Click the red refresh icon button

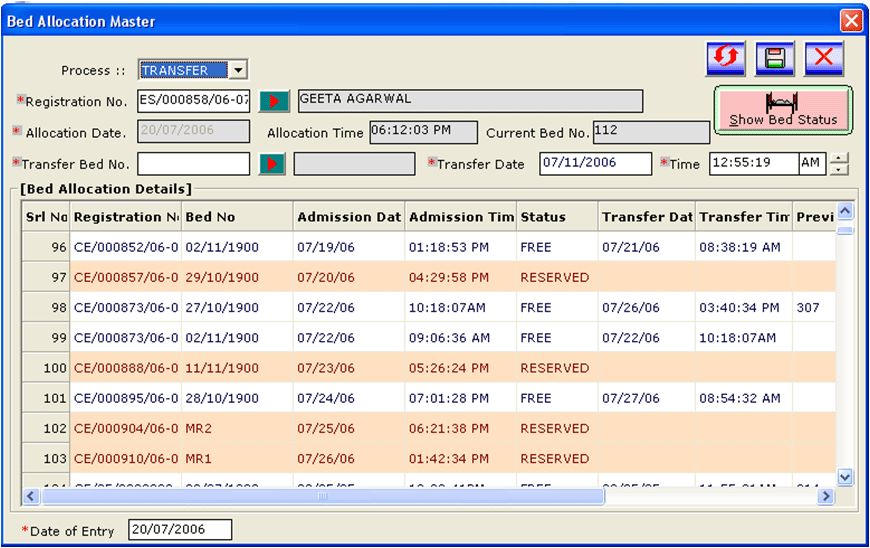click(x=725, y=58)
